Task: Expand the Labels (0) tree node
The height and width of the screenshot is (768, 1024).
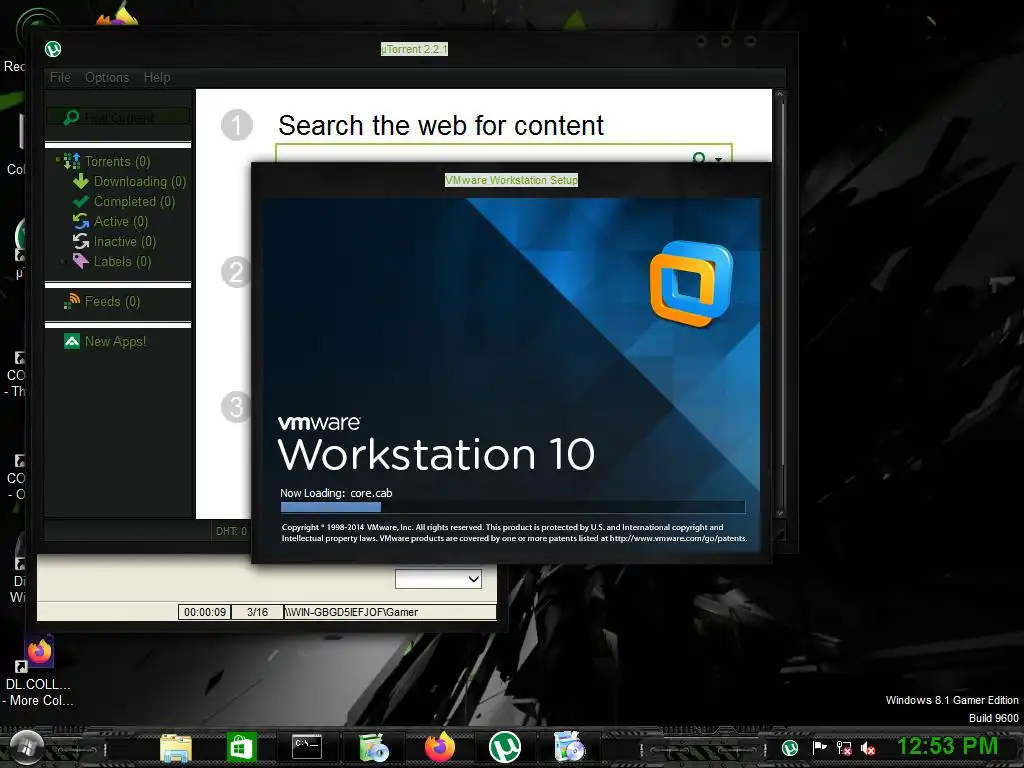Action: pos(63,261)
